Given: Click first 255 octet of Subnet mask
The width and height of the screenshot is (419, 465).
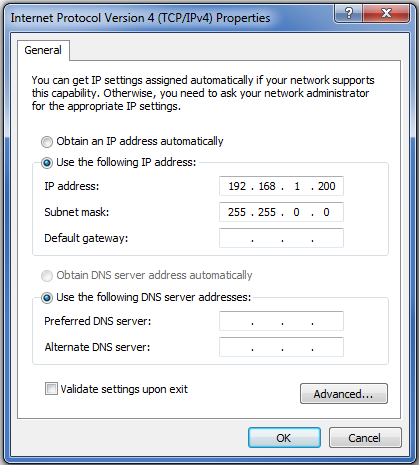Looking at the screenshot, I should [x=237, y=212].
